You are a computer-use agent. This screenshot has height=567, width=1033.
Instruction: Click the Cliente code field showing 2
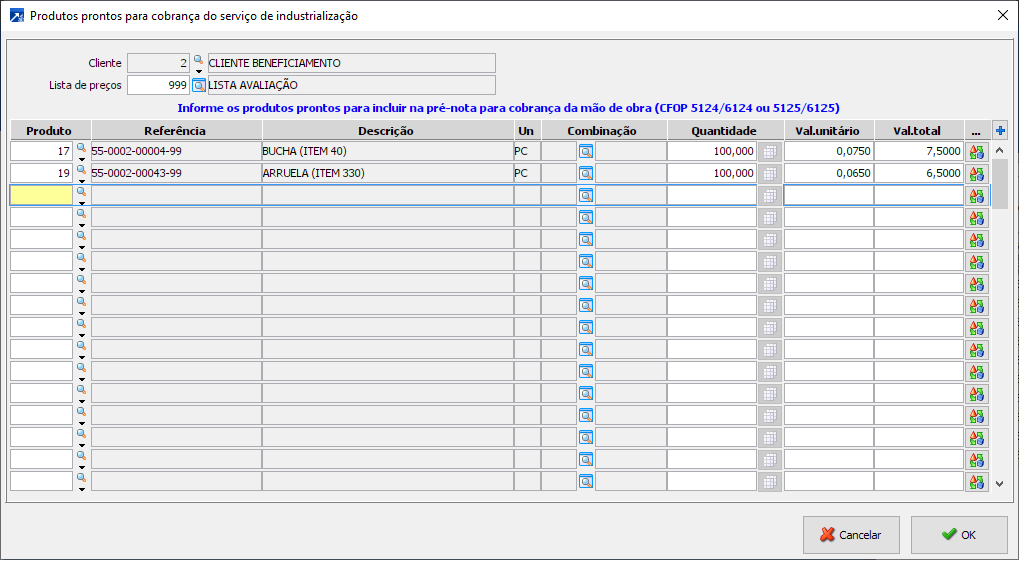click(x=158, y=63)
